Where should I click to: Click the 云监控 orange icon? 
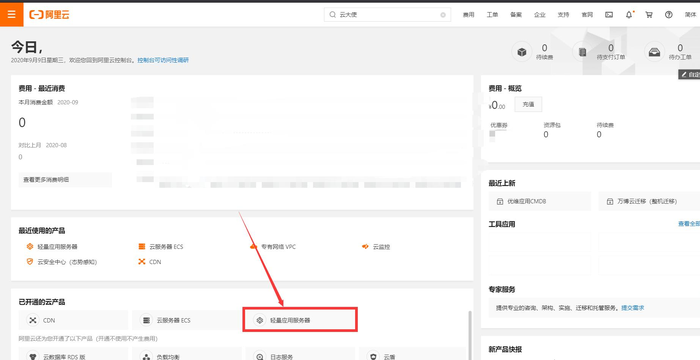[365, 246]
